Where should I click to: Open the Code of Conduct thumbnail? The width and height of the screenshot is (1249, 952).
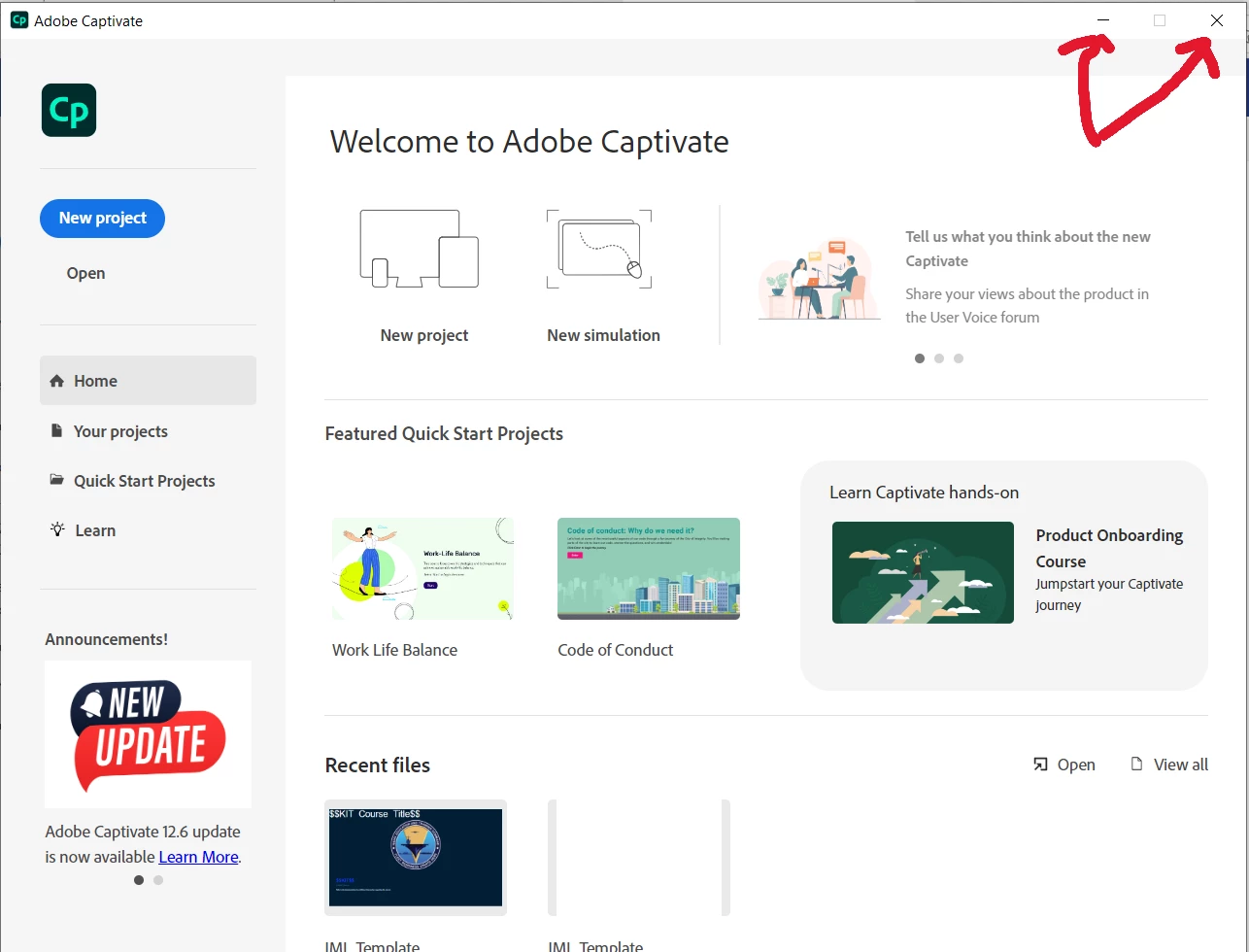point(649,568)
